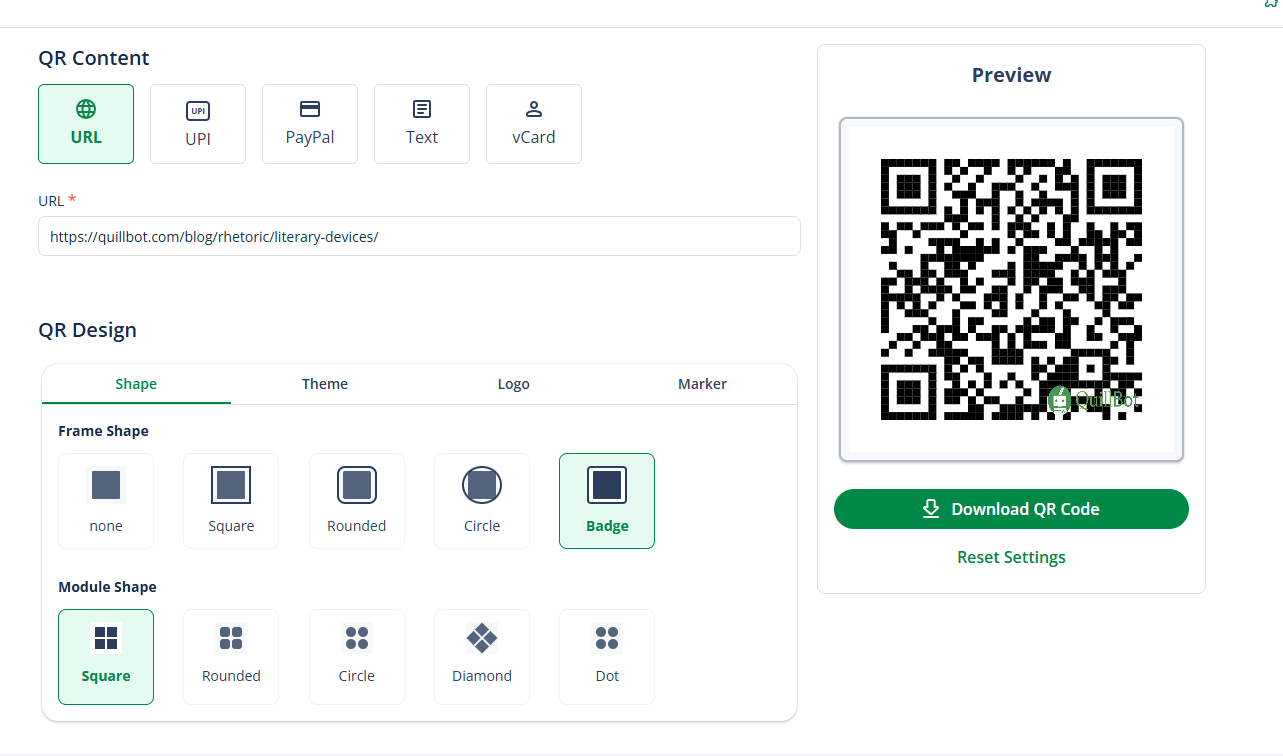
Task: Open the Theme tab
Action: (x=325, y=384)
